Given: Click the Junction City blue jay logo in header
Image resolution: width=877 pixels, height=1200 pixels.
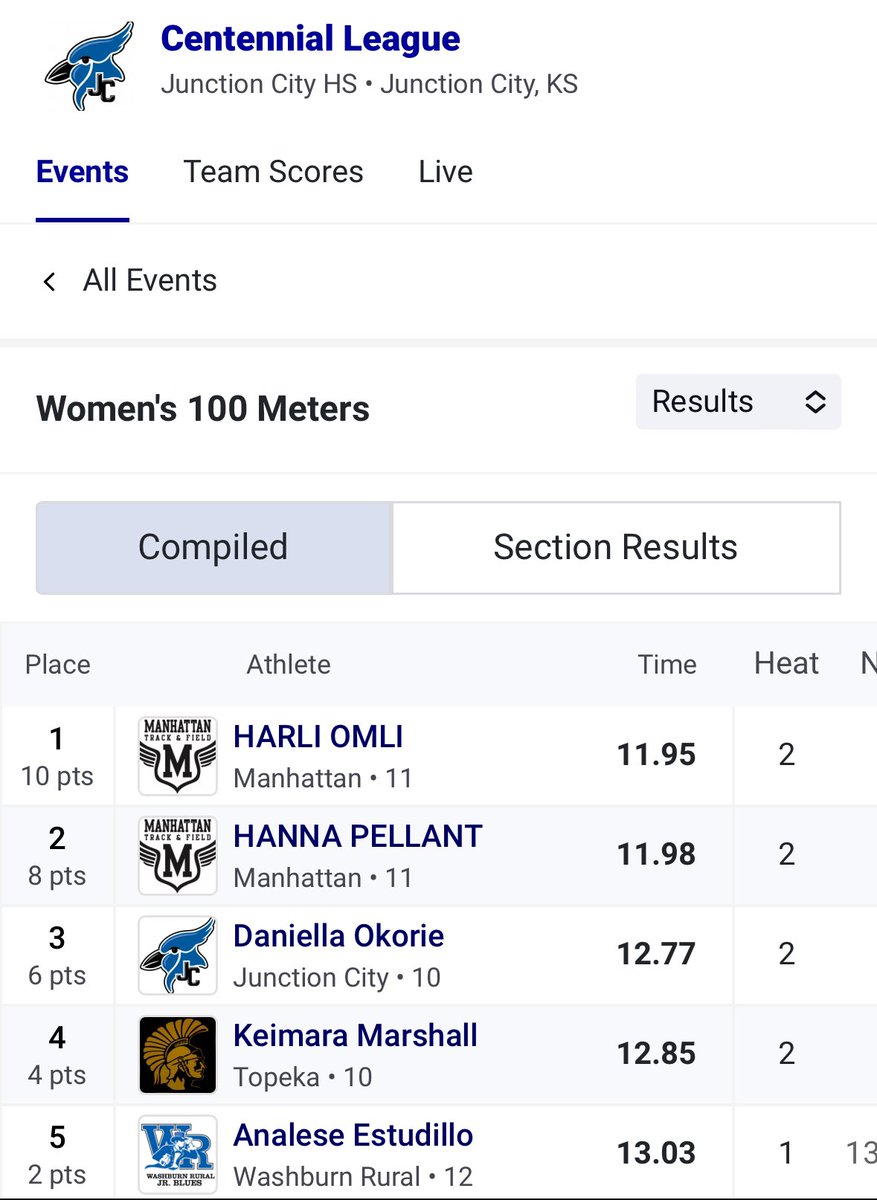Looking at the screenshot, I should point(89,67).
